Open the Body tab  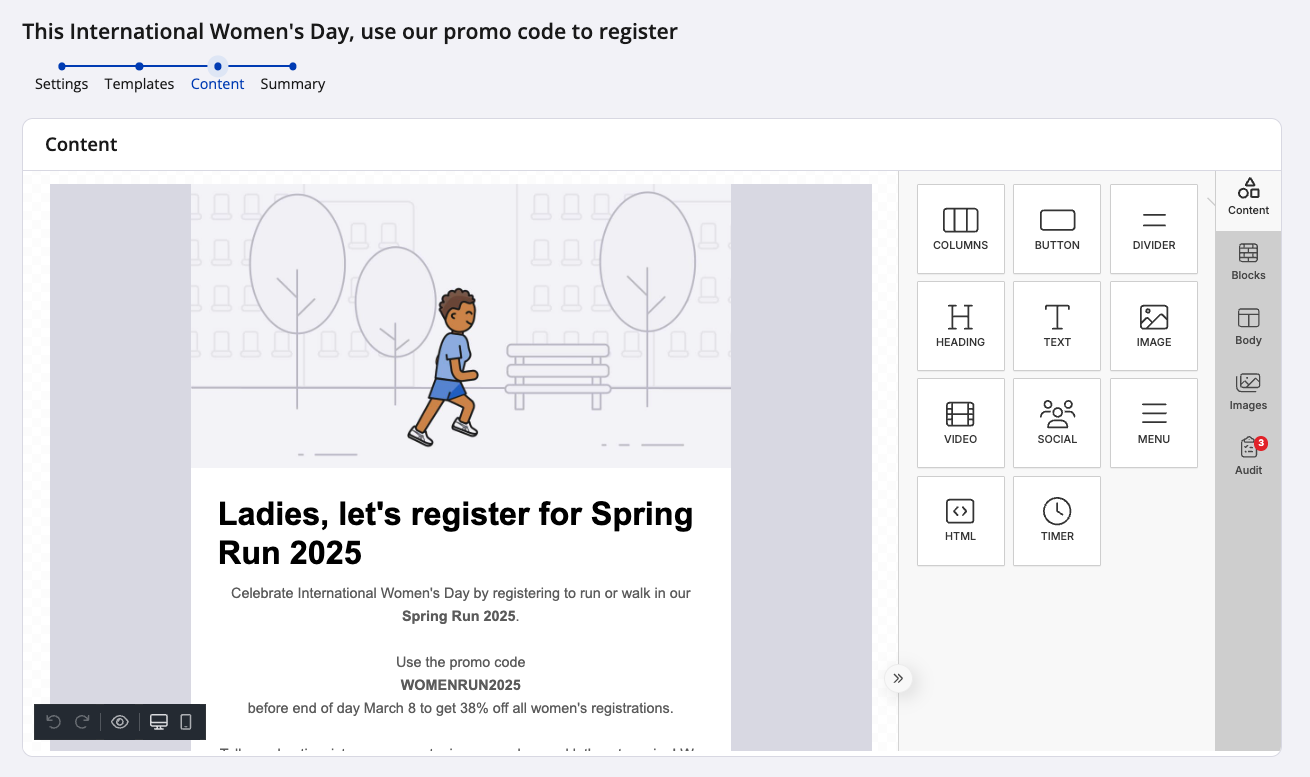point(1248,327)
